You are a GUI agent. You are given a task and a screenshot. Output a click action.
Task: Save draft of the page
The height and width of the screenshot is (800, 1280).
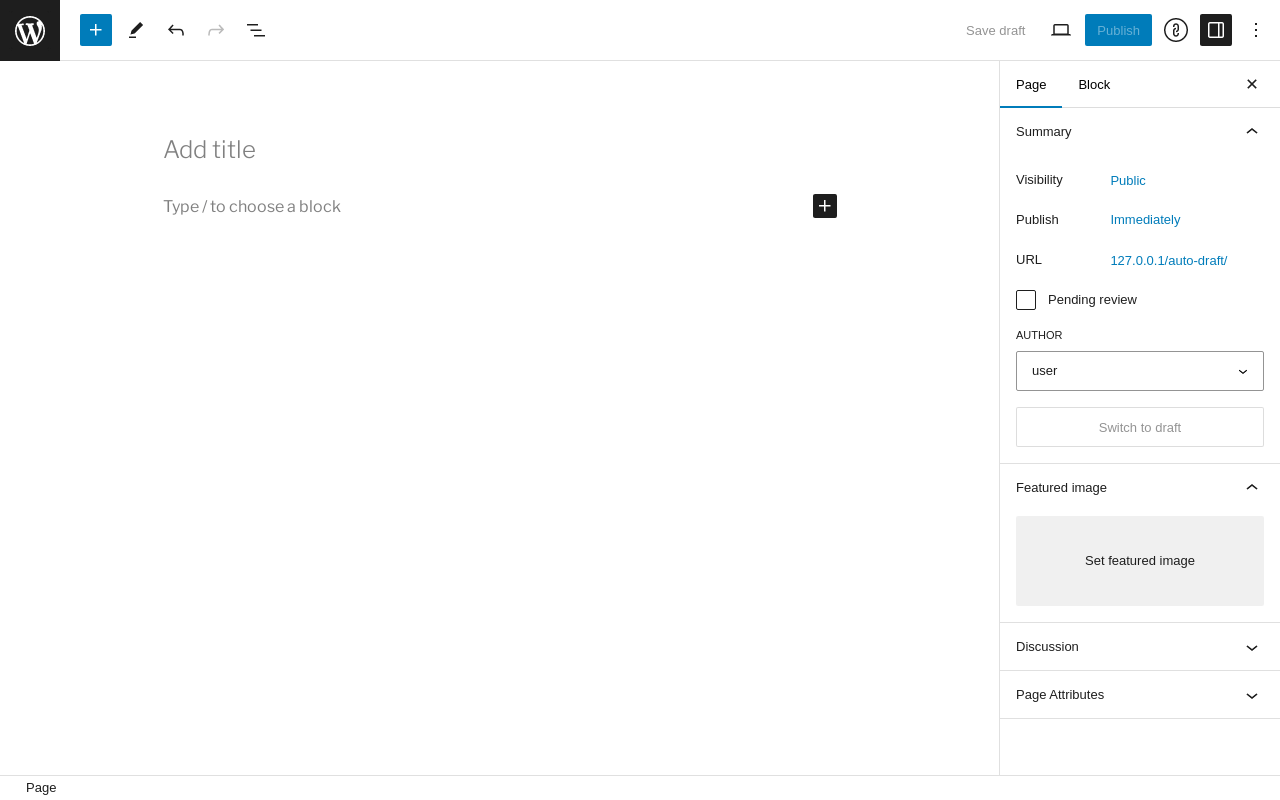pos(995,30)
